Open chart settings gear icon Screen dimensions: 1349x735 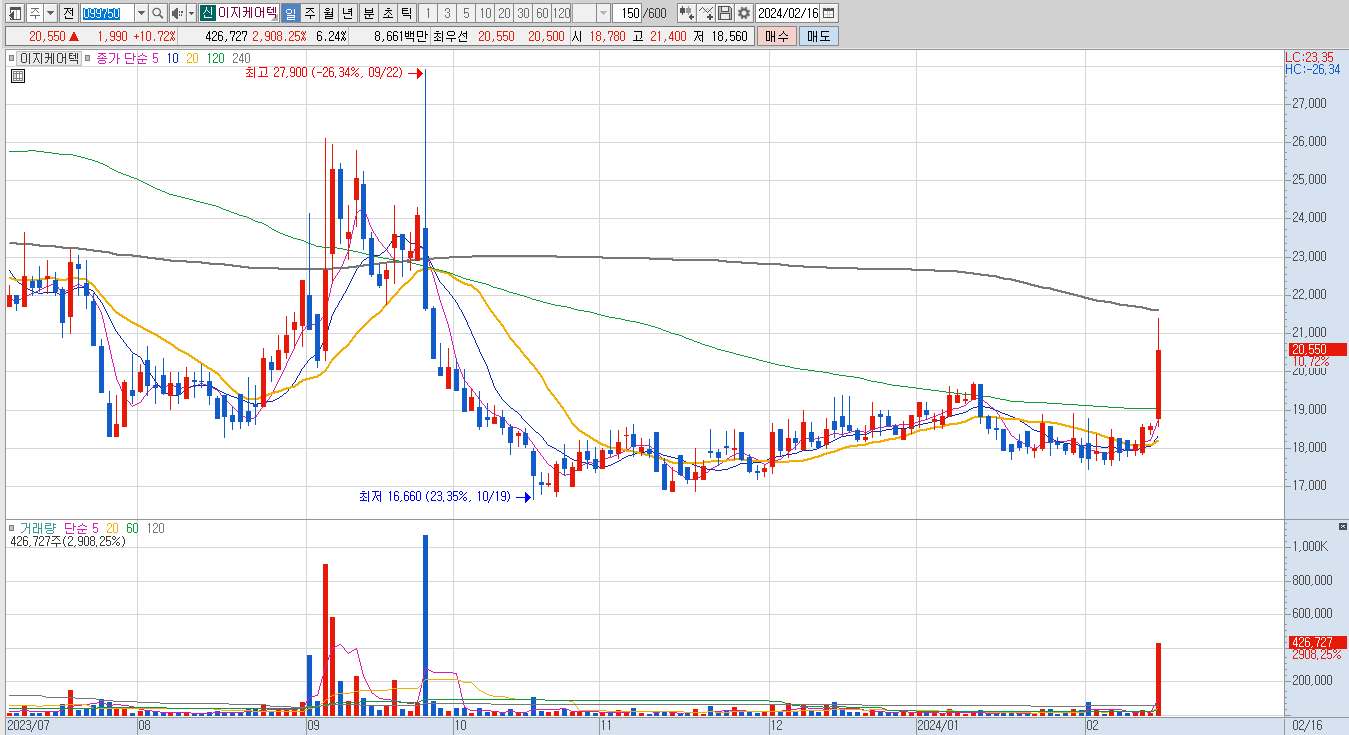pos(744,13)
